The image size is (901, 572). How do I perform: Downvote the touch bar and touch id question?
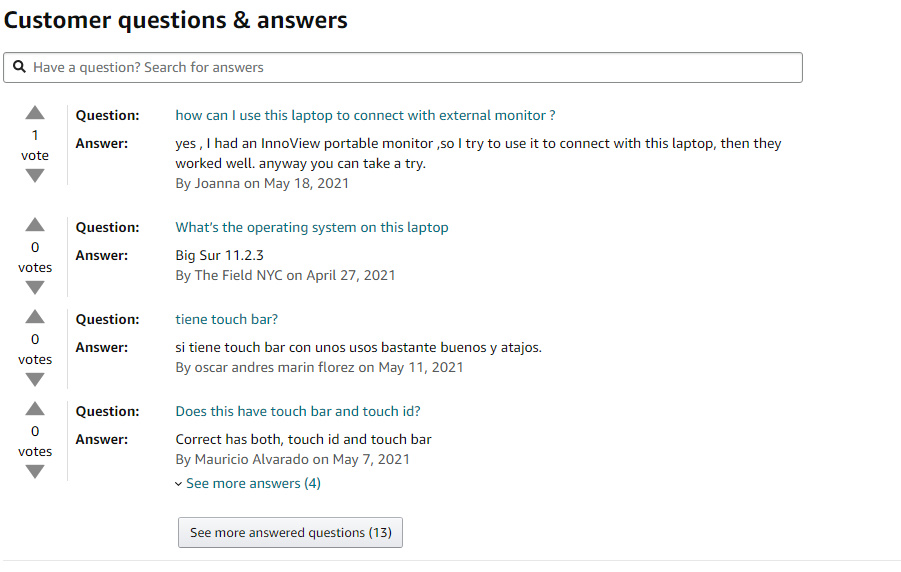click(35, 471)
